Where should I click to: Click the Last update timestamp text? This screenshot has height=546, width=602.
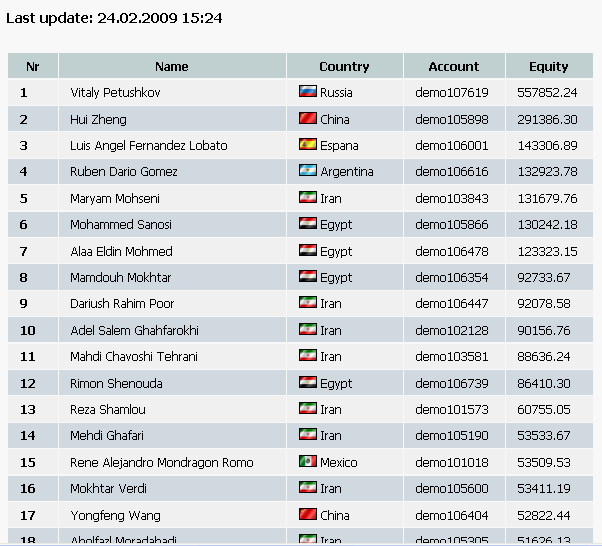[x=114, y=18]
